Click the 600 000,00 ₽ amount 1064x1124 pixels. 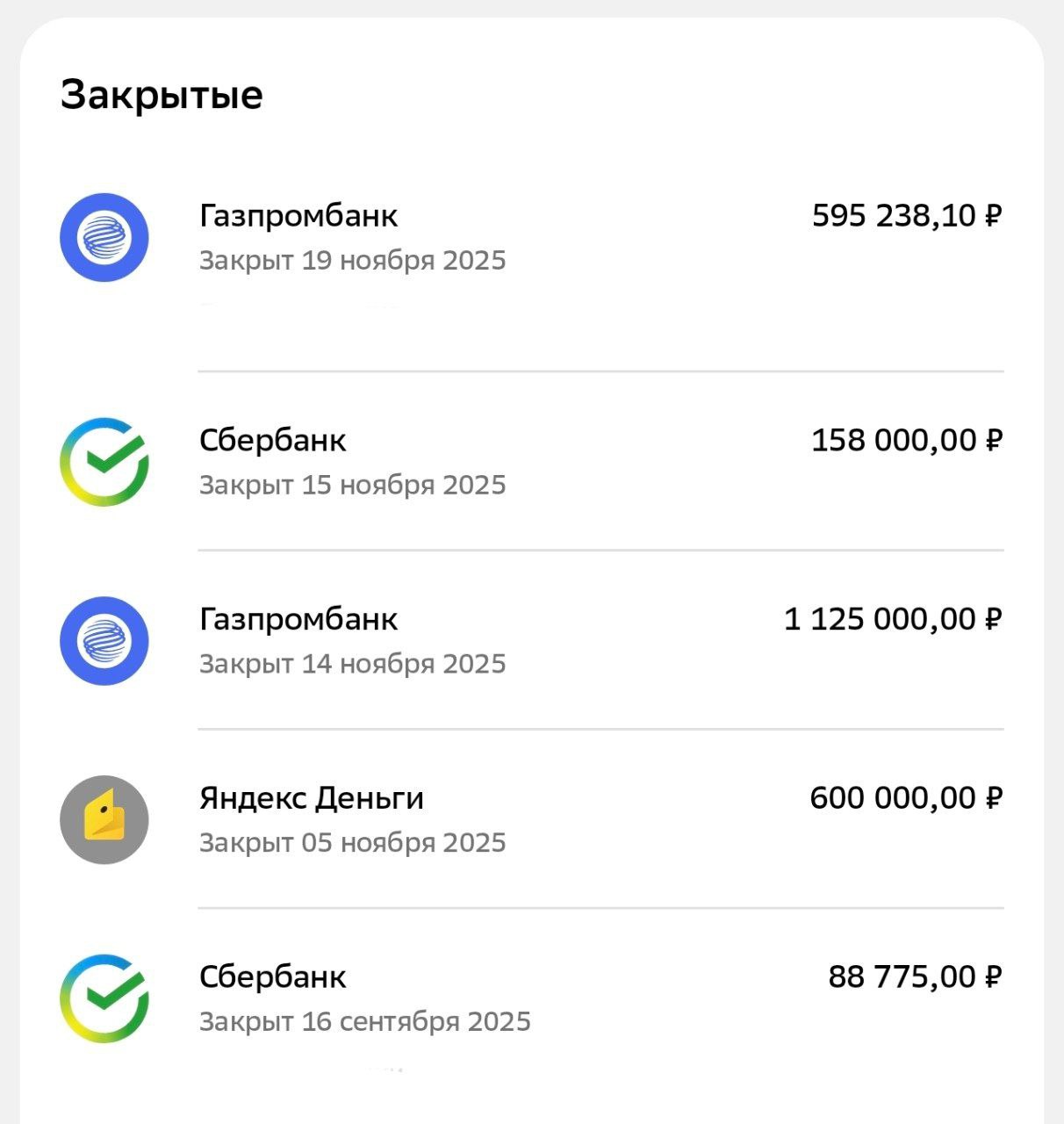(x=905, y=798)
